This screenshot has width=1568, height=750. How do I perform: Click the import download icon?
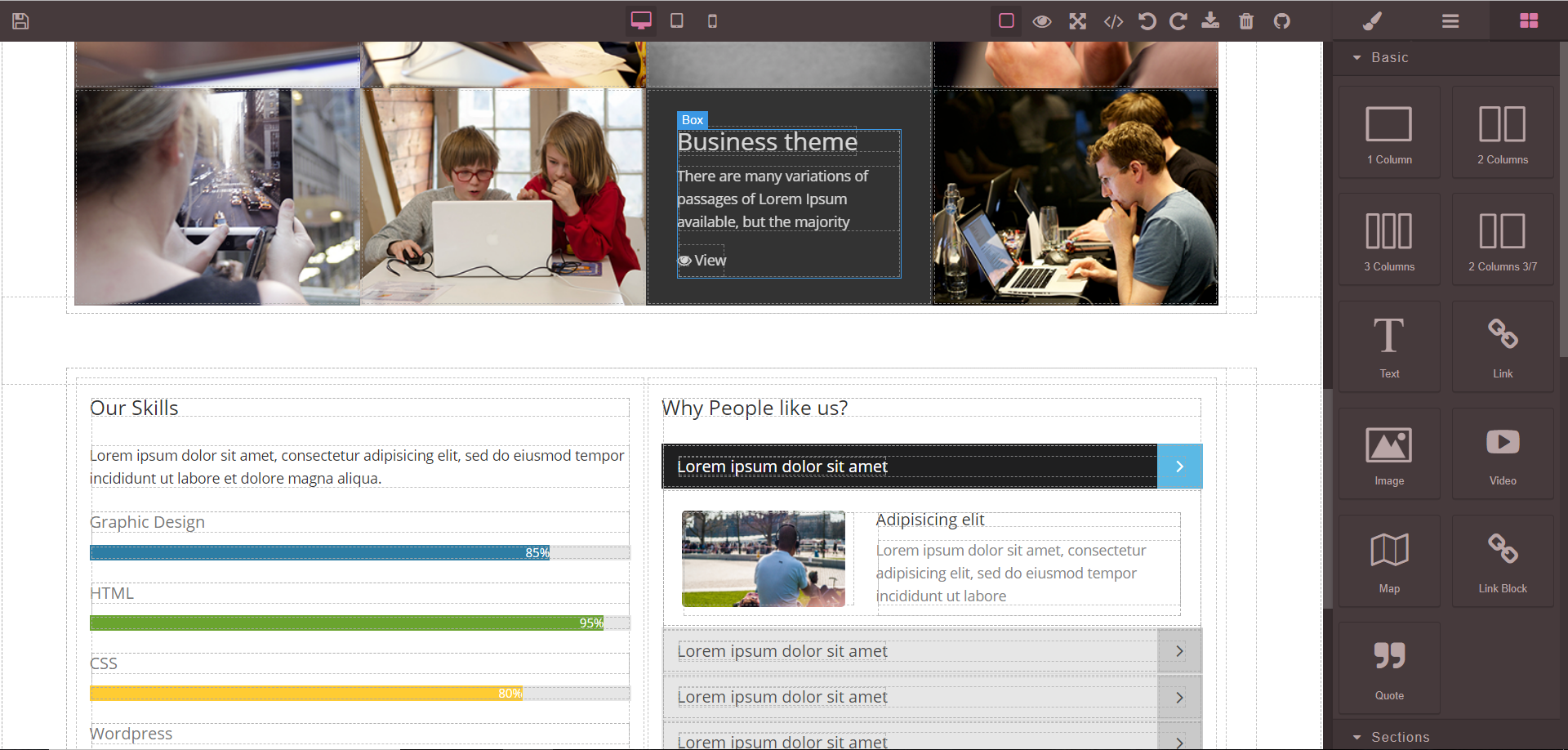1210,21
